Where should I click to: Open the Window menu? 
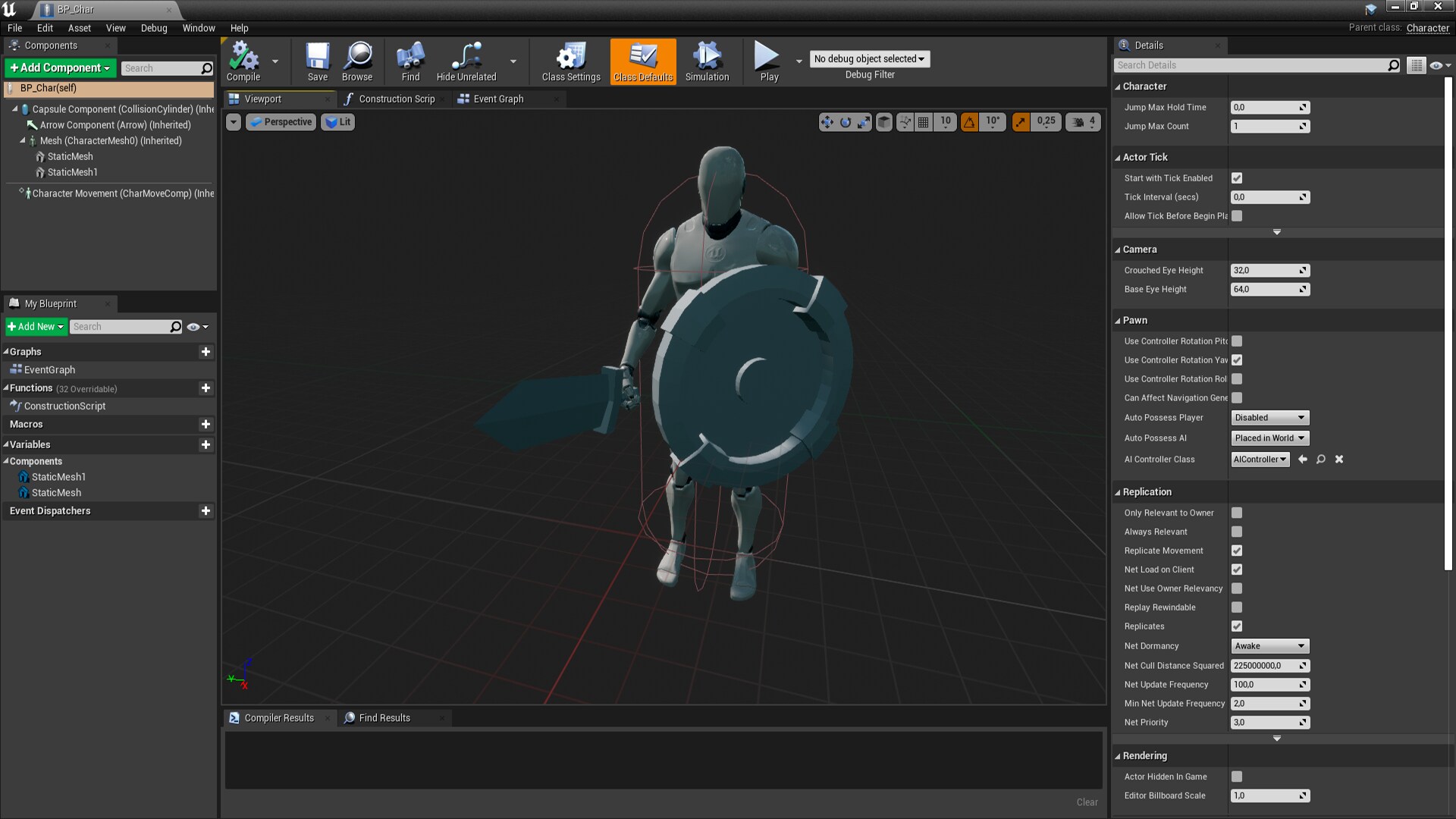[x=198, y=28]
